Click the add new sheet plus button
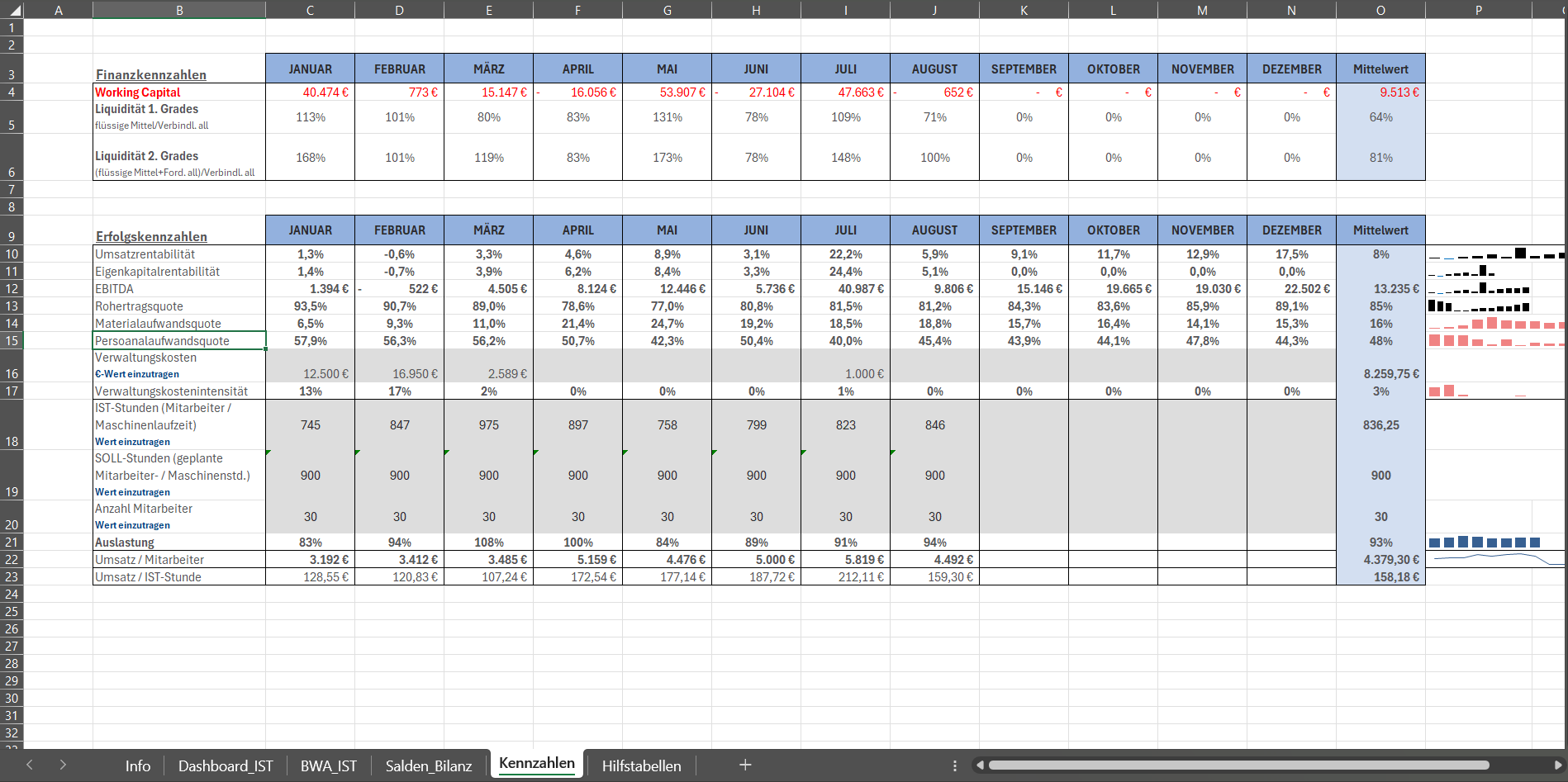Image resolution: width=1568 pixels, height=782 pixels. coord(744,765)
